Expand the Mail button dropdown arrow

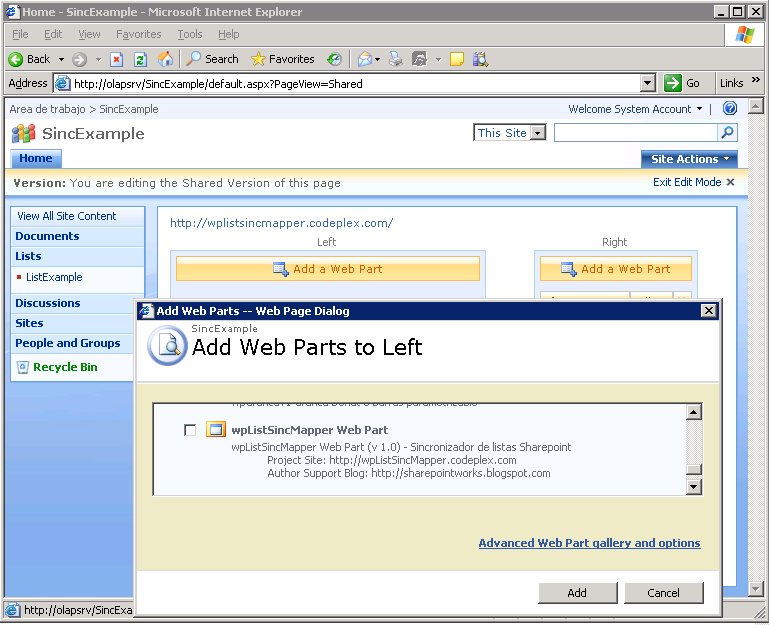point(377,59)
